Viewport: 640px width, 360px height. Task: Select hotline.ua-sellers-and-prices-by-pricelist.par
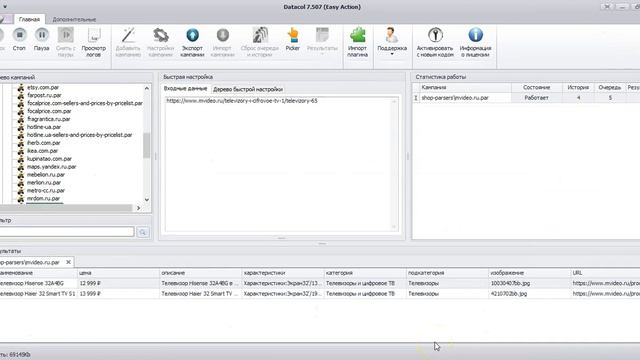pyautogui.click(x=80, y=135)
